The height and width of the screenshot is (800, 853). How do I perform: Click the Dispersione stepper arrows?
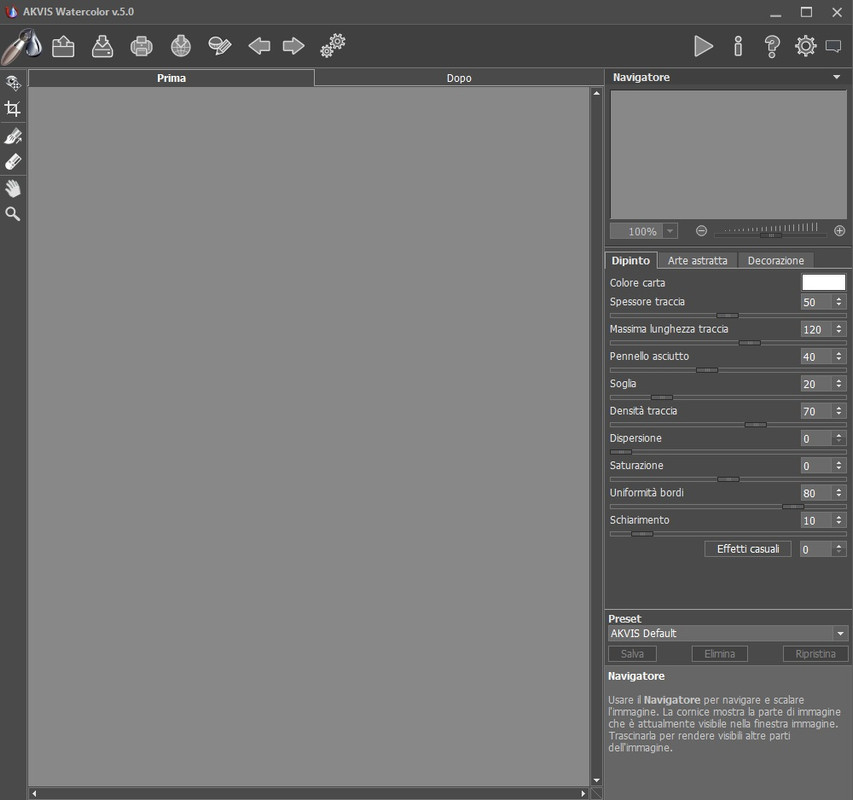tap(838, 438)
